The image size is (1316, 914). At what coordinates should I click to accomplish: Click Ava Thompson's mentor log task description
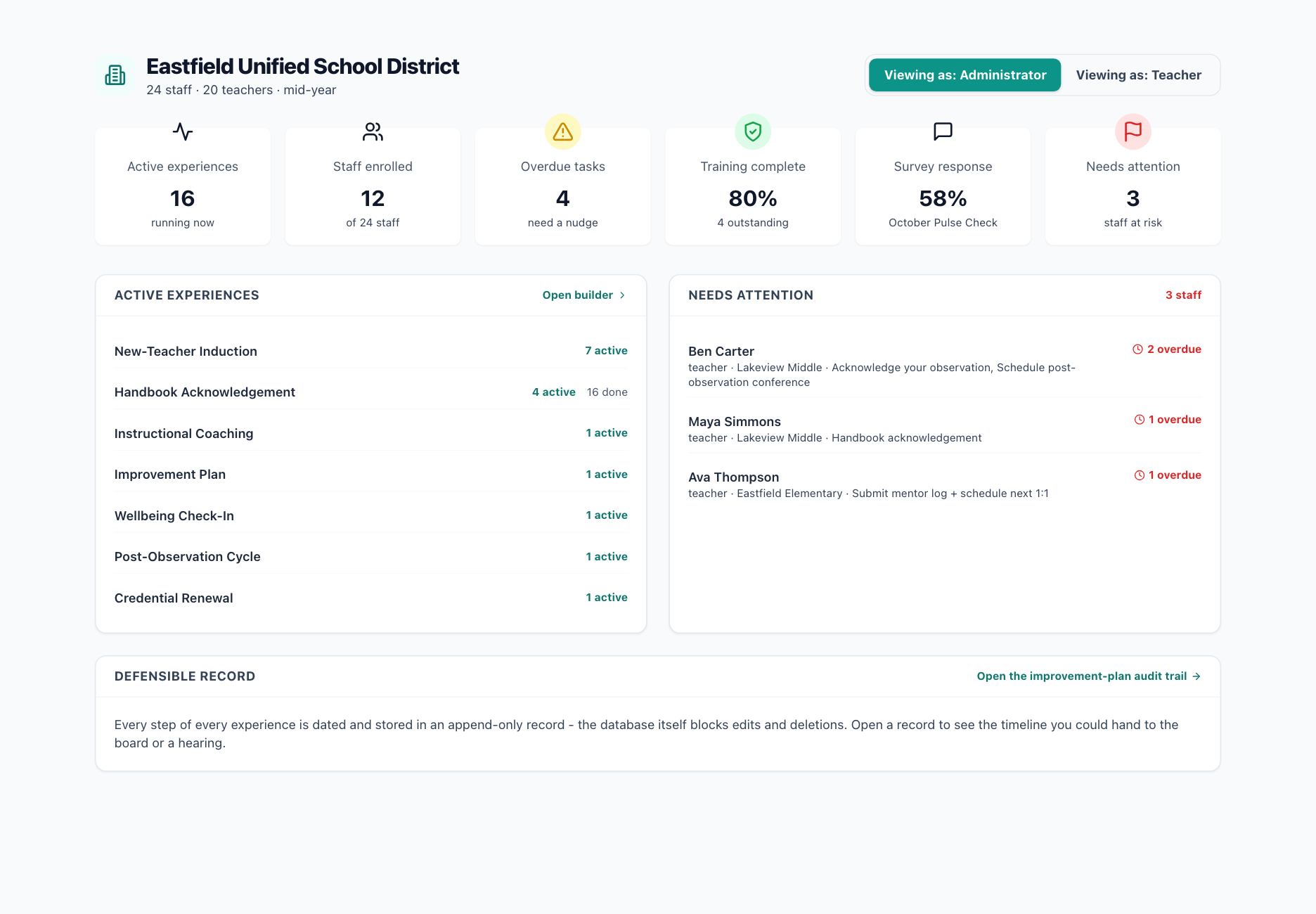point(868,494)
